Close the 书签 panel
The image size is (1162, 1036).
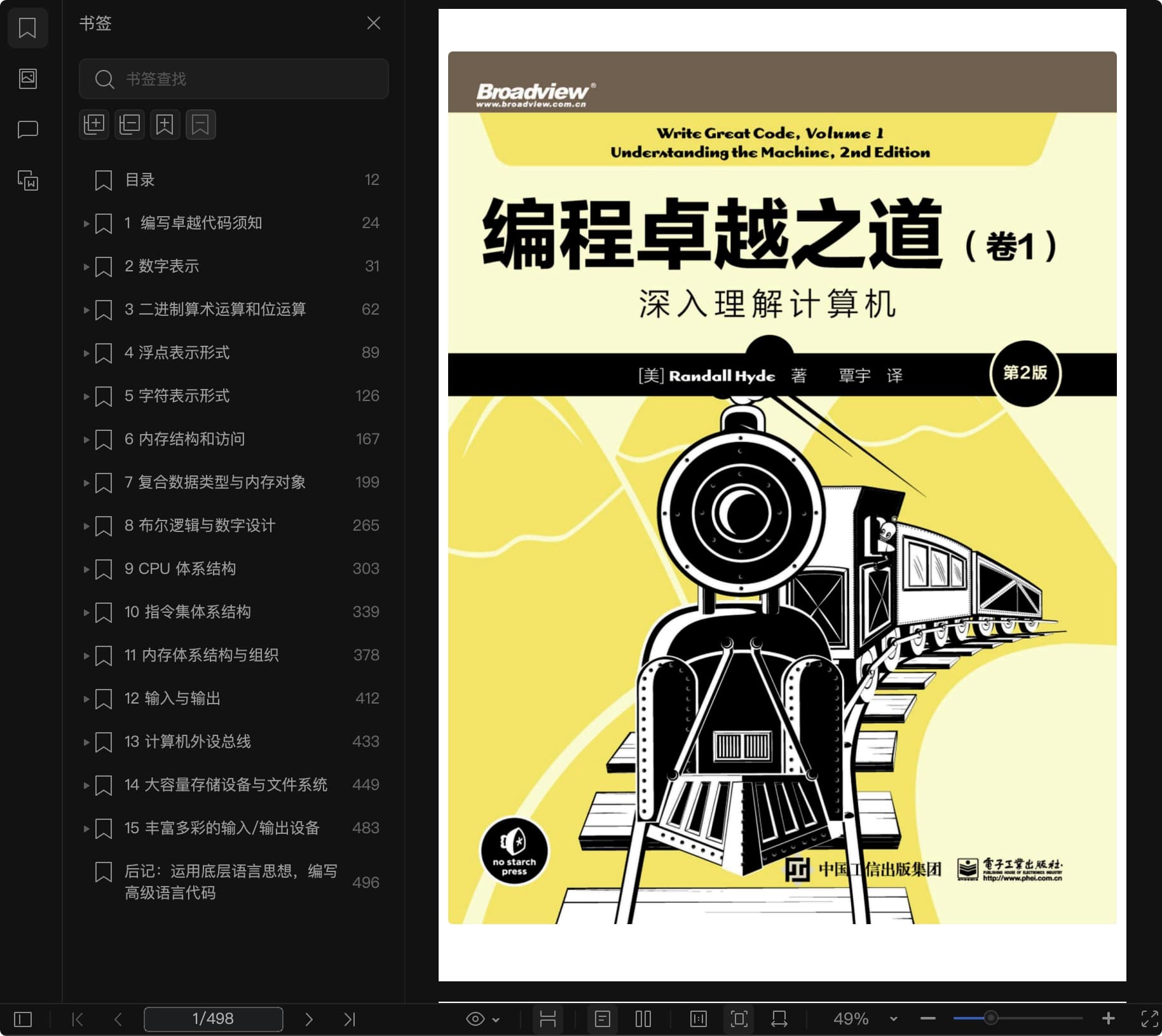pyautogui.click(x=374, y=24)
